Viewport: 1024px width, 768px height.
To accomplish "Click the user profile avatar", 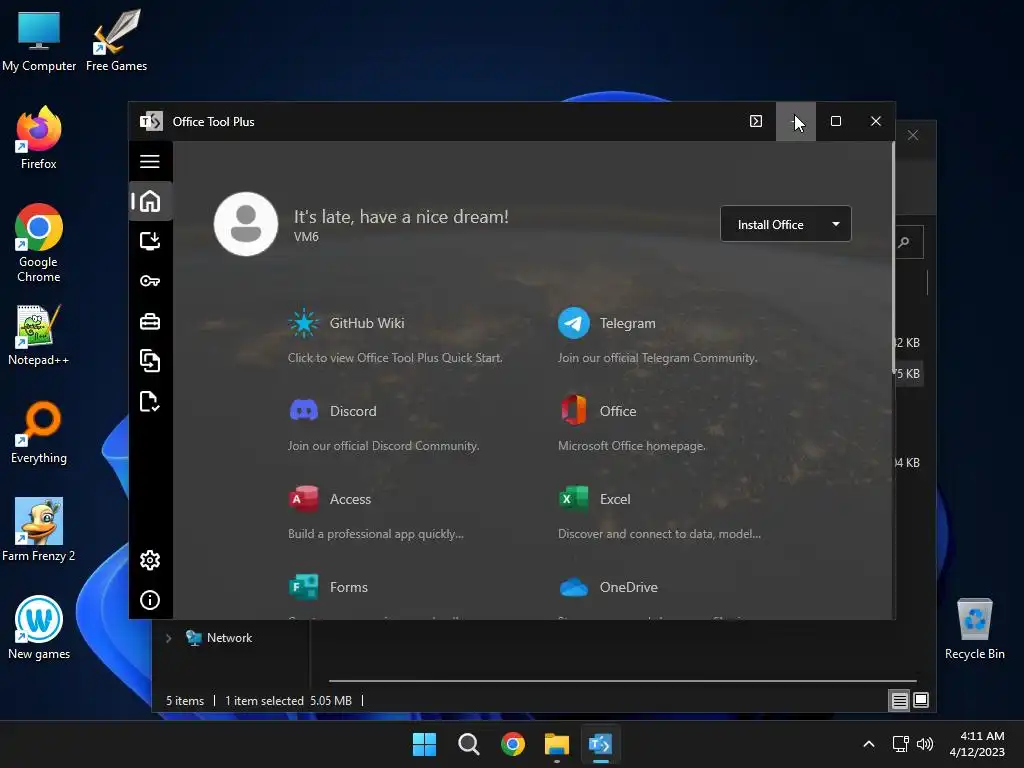I will pyautogui.click(x=246, y=224).
